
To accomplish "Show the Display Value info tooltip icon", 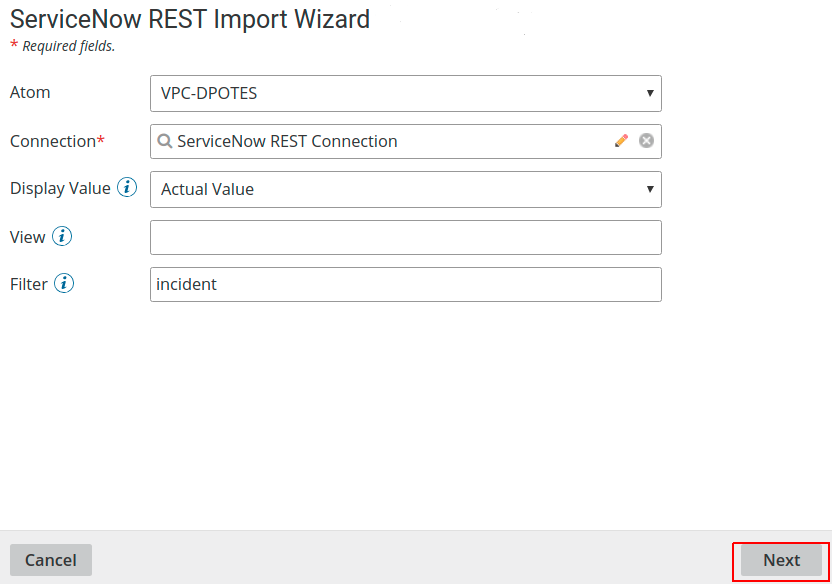I will click(127, 187).
